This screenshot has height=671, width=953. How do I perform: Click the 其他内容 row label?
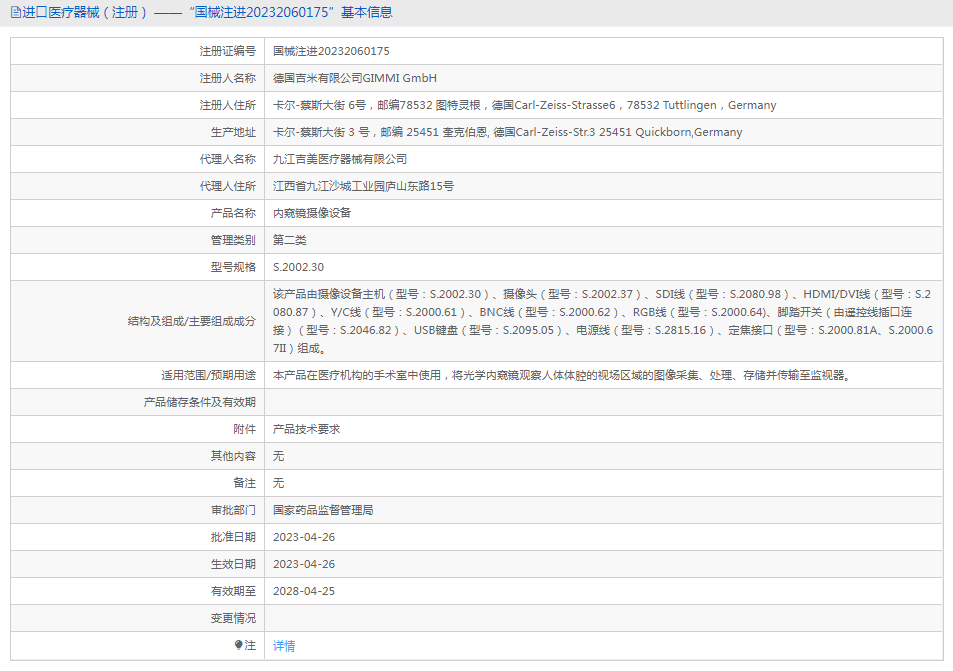233,456
